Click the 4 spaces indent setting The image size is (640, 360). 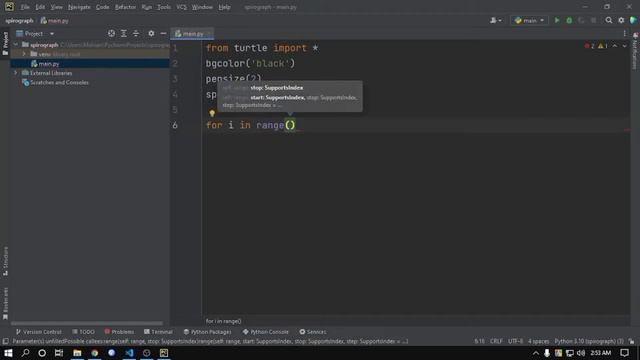[x=538, y=341]
